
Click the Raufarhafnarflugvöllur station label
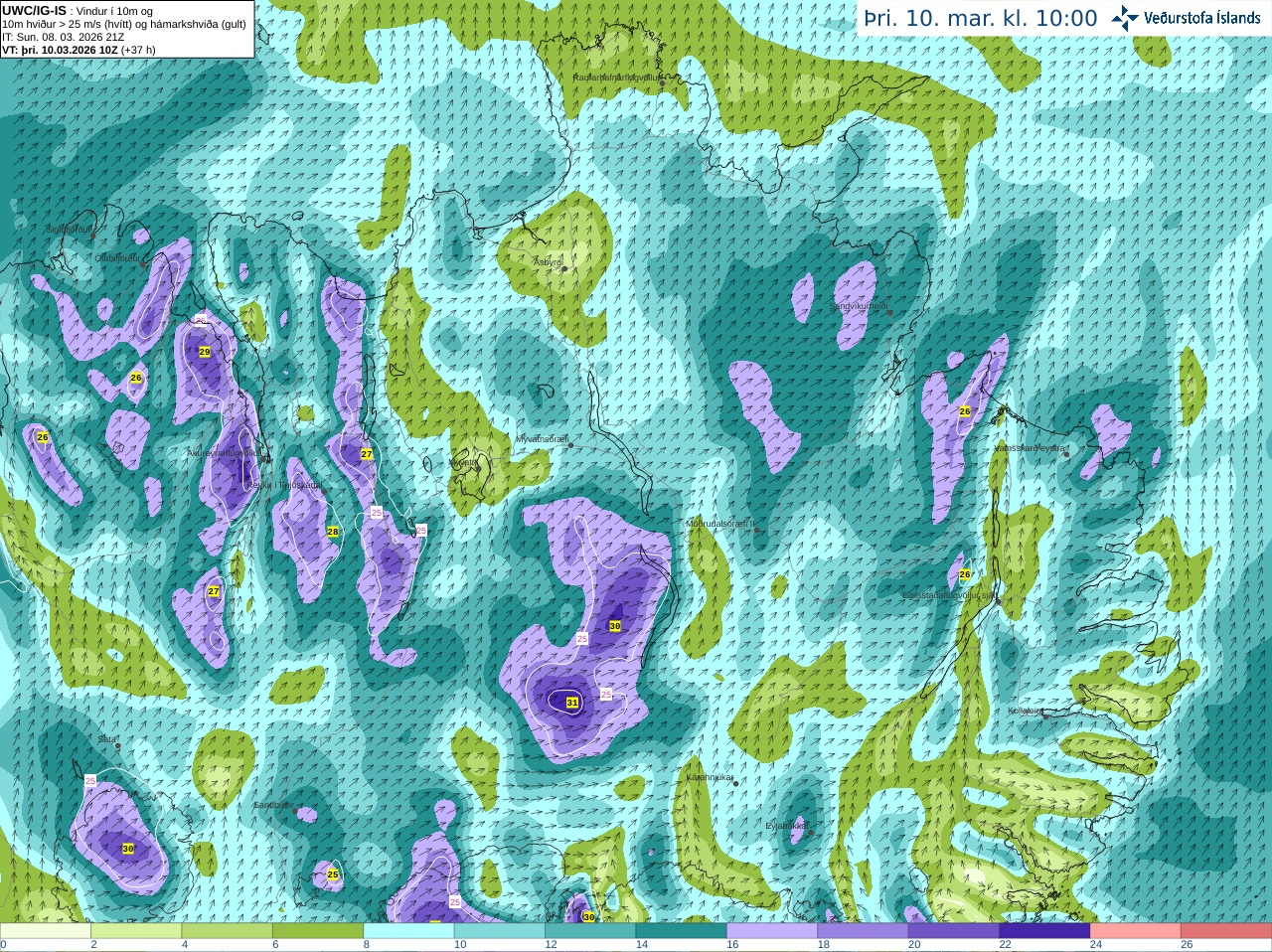(x=615, y=77)
